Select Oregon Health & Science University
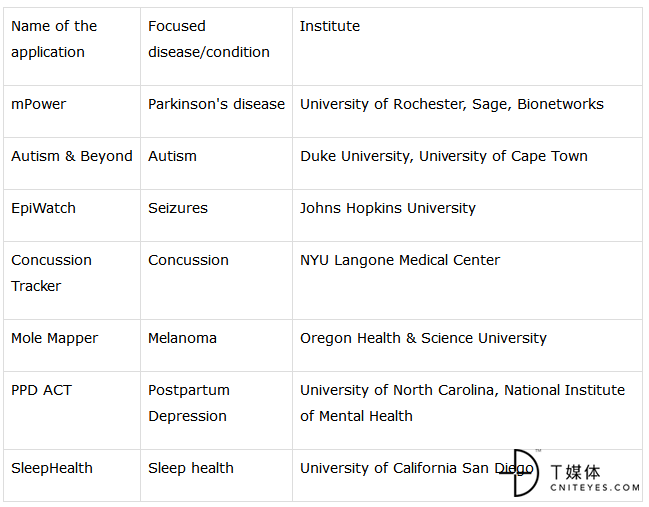 423,339
